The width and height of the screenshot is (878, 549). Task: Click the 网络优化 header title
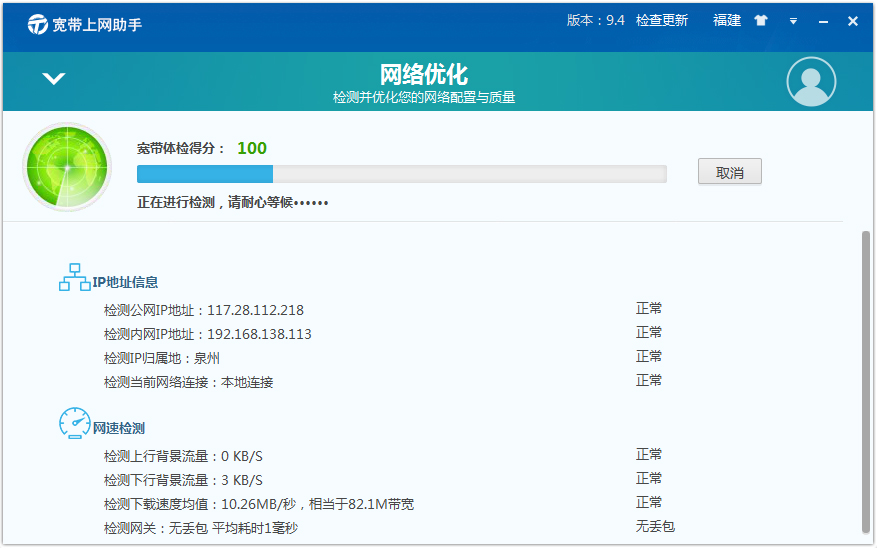coord(424,75)
